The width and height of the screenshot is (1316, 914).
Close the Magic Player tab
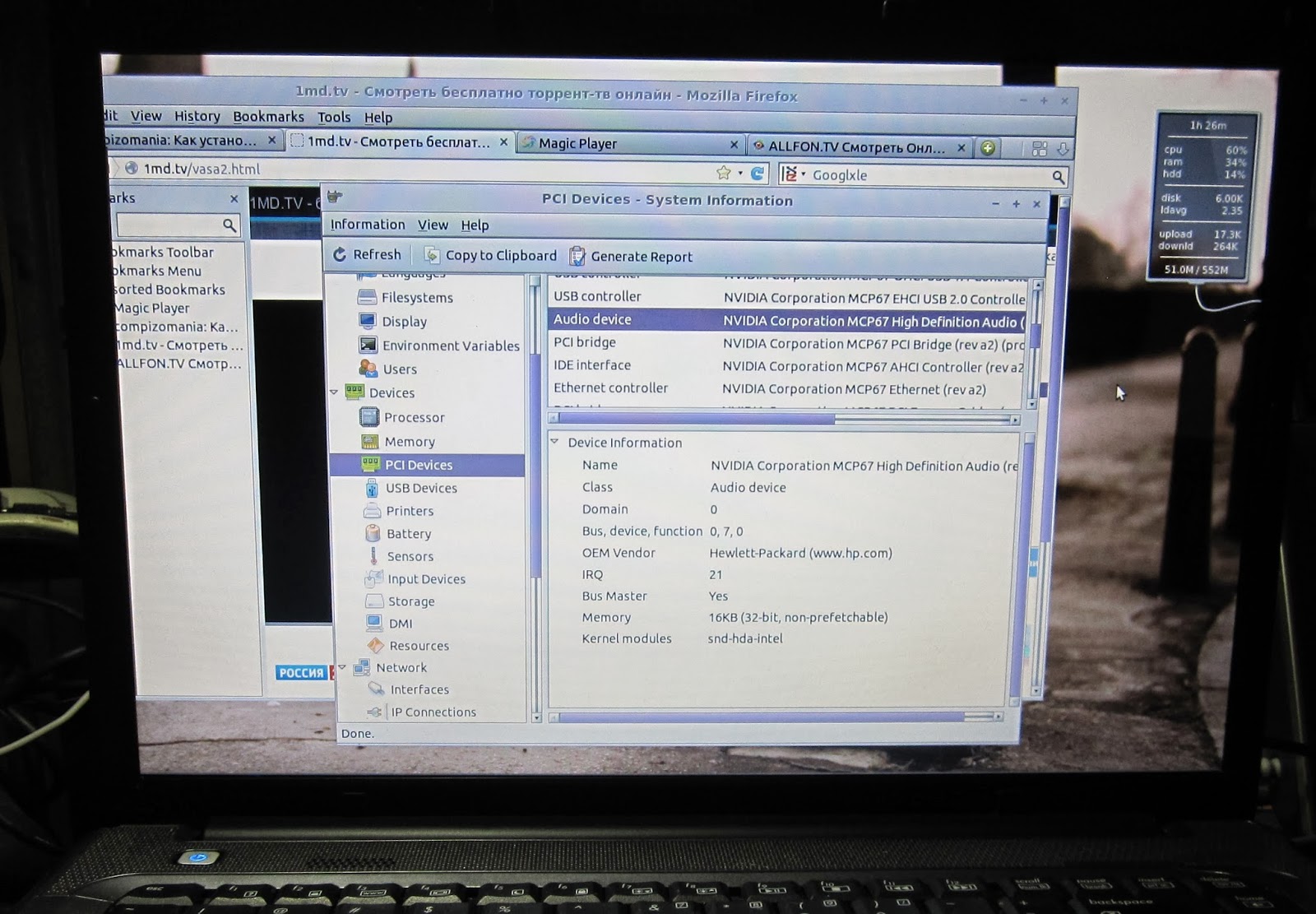(734, 145)
